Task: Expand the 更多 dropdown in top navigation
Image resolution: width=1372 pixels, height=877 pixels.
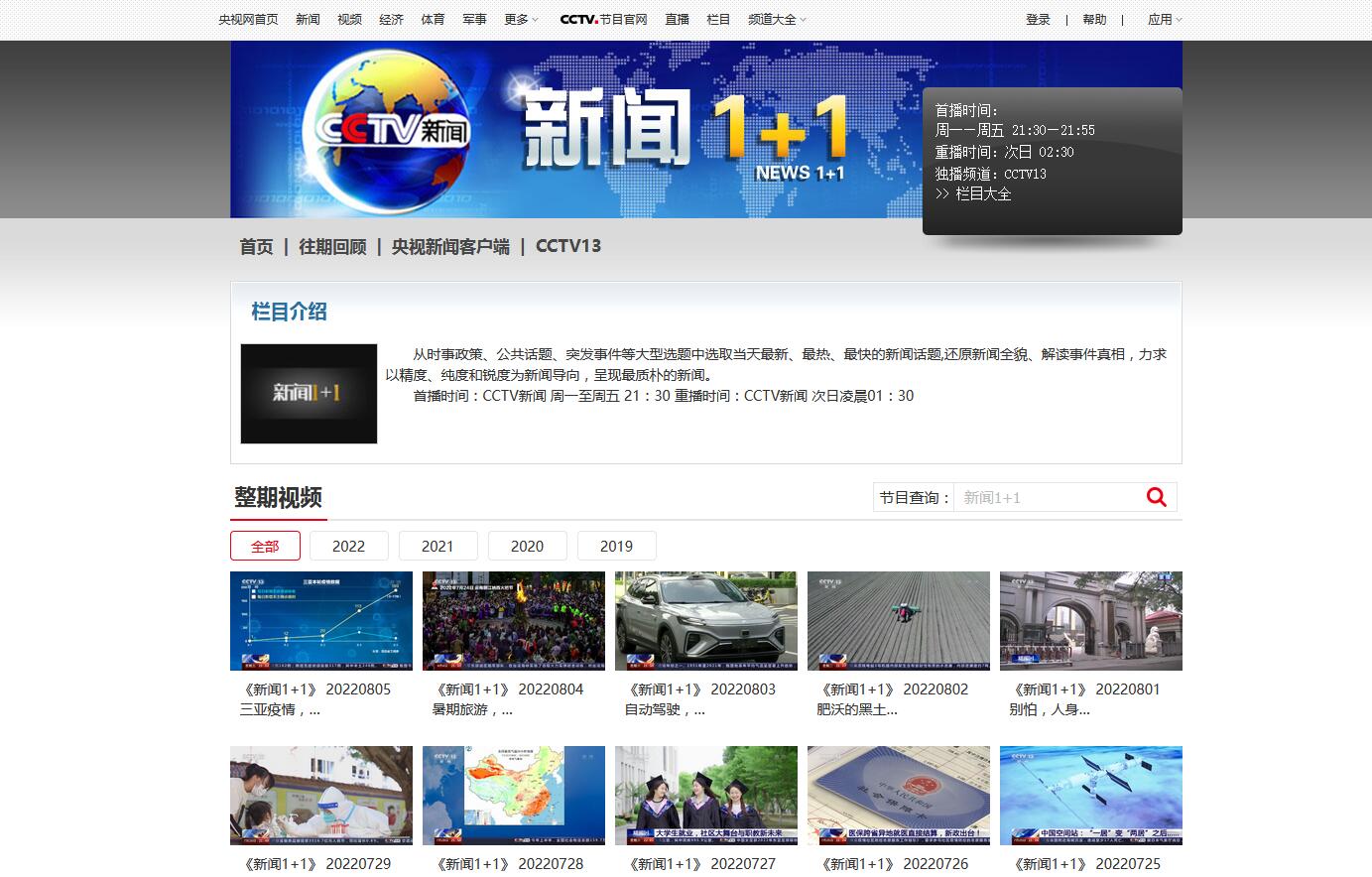Action: (521, 20)
